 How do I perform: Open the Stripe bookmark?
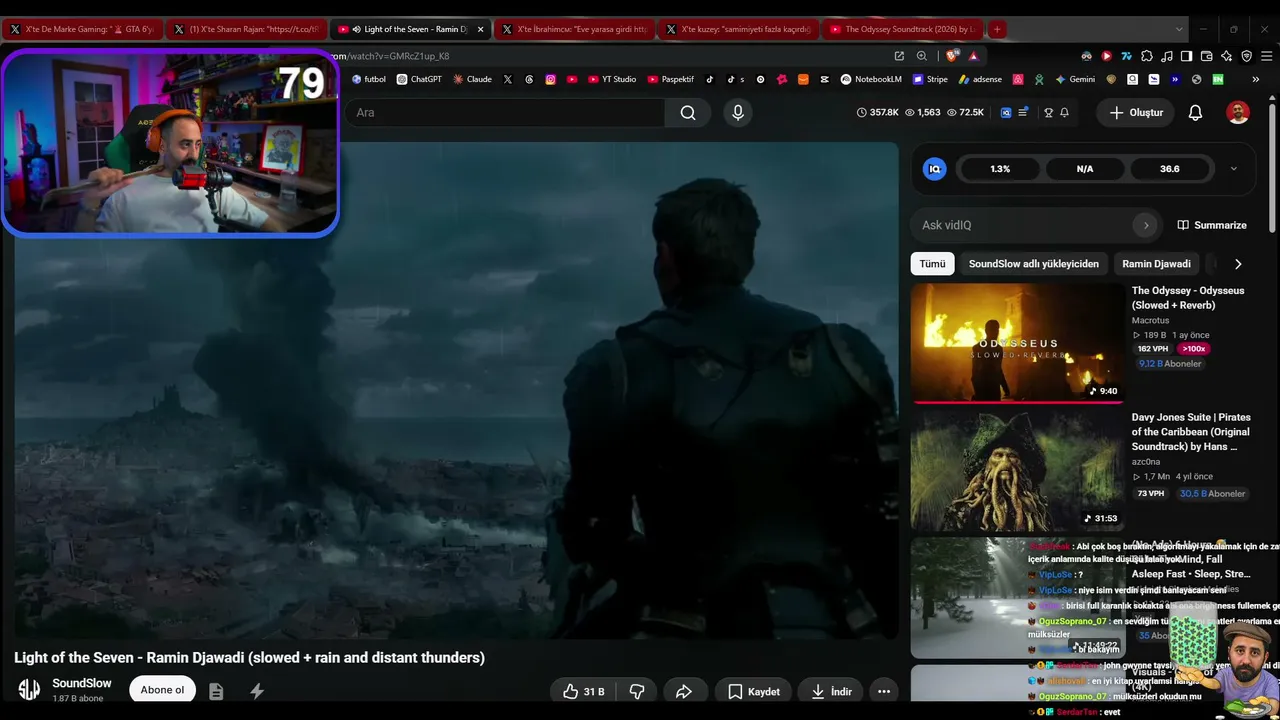[x=930, y=79]
